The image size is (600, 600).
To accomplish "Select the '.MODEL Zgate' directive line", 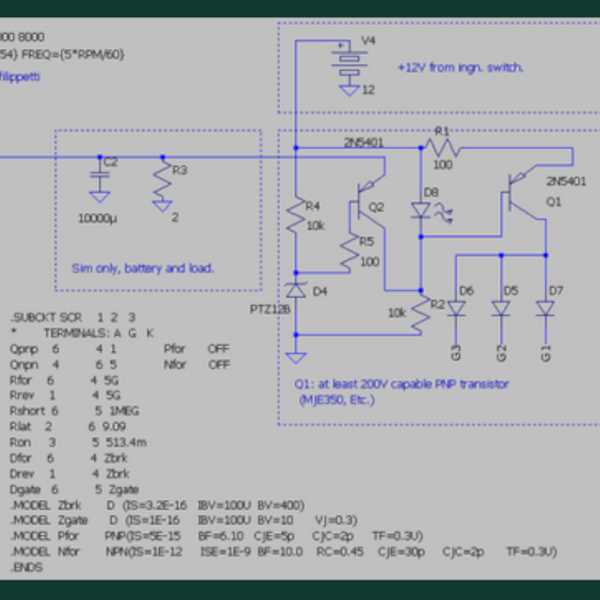I will click(184, 520).
